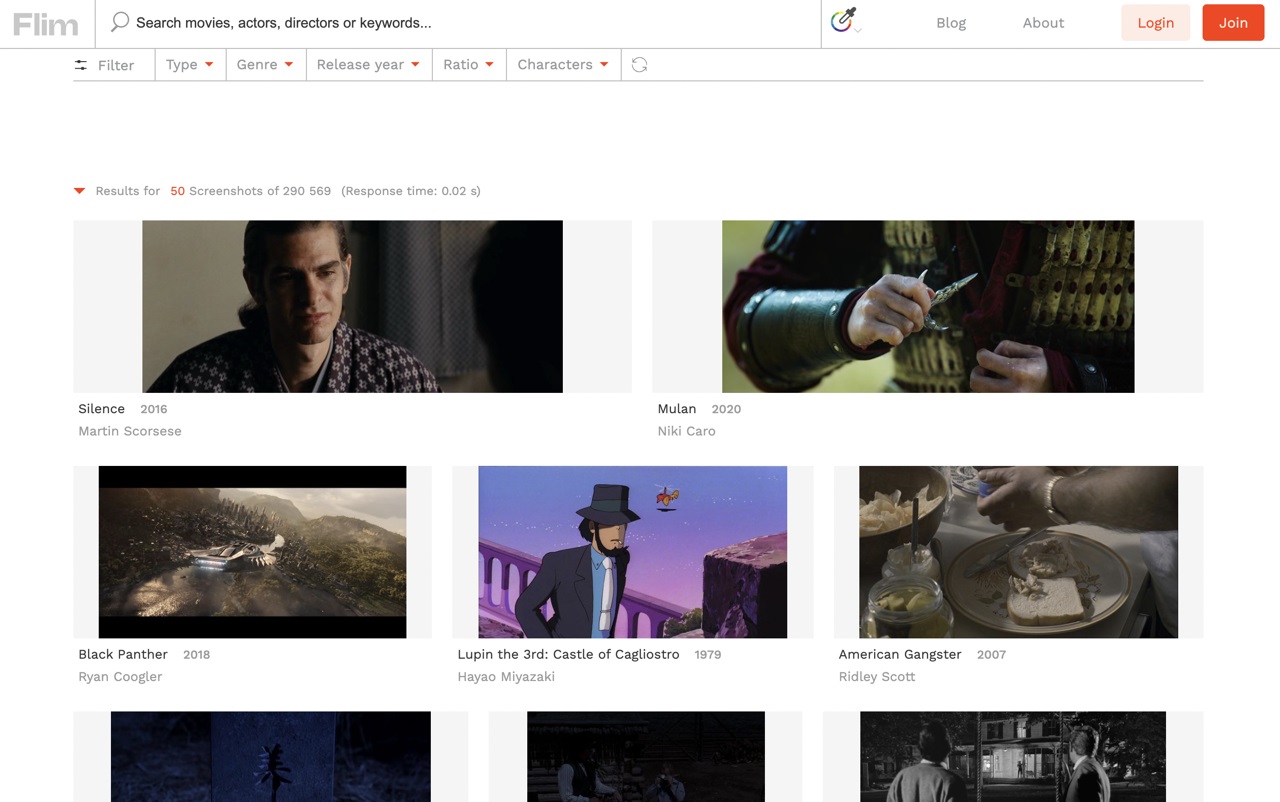The width and height of the screenshot is (1280, 802).
Task: Click the American Gangster title
Action: coord(900,654)
